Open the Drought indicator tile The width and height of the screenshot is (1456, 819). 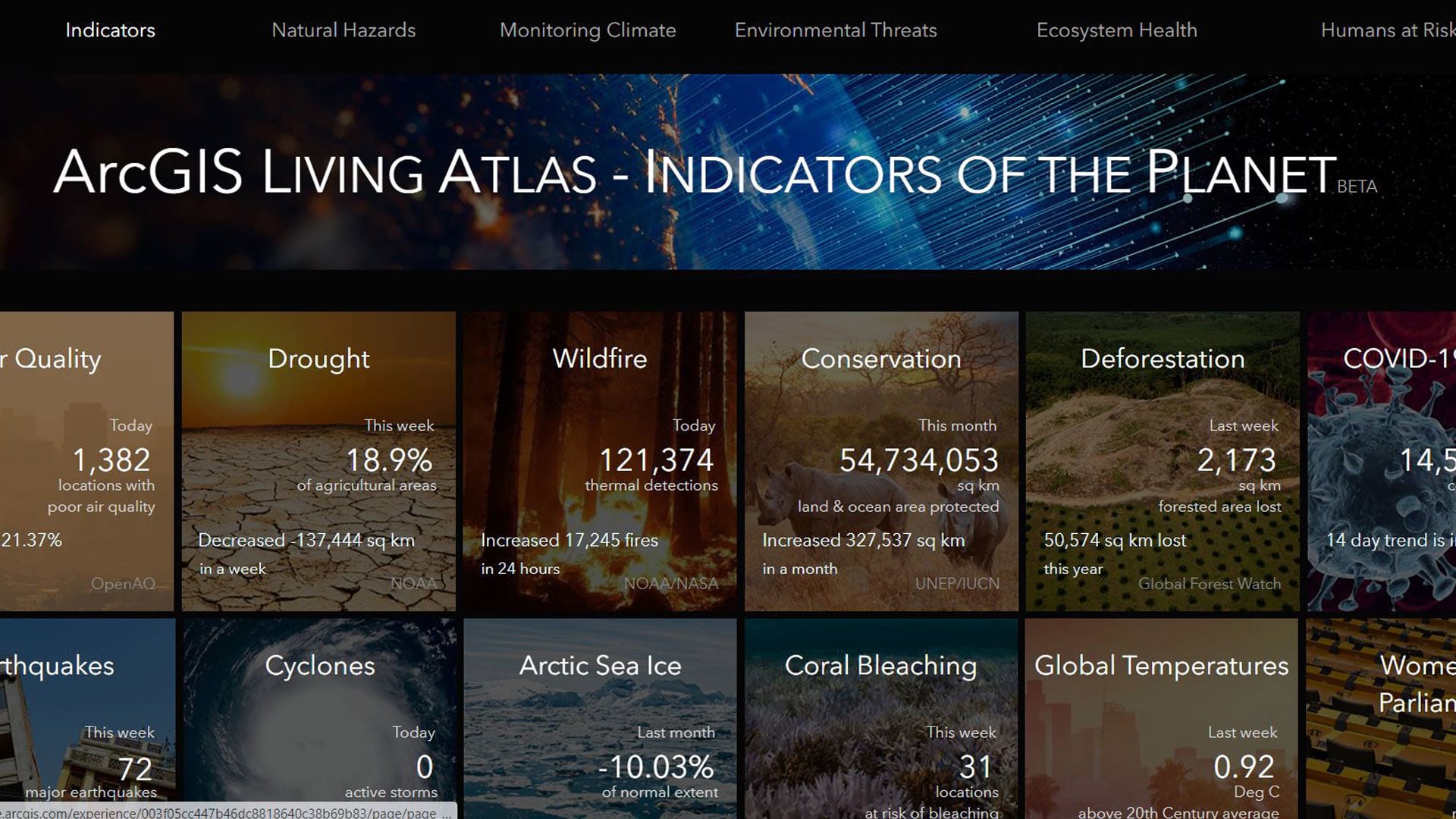[318, 461]
